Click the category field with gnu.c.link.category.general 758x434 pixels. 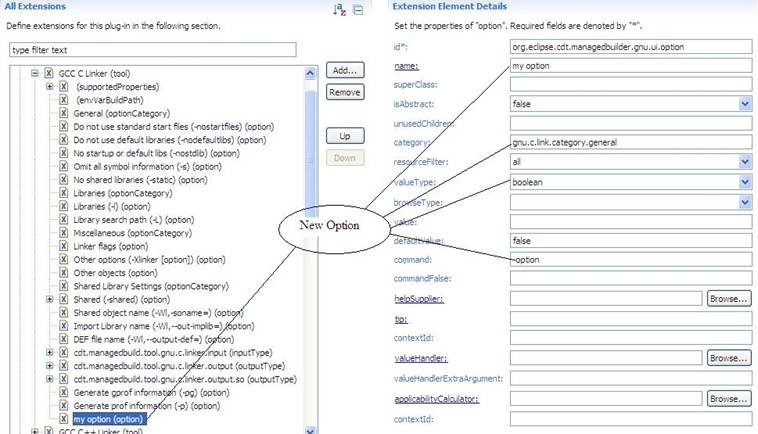(631, 143)
